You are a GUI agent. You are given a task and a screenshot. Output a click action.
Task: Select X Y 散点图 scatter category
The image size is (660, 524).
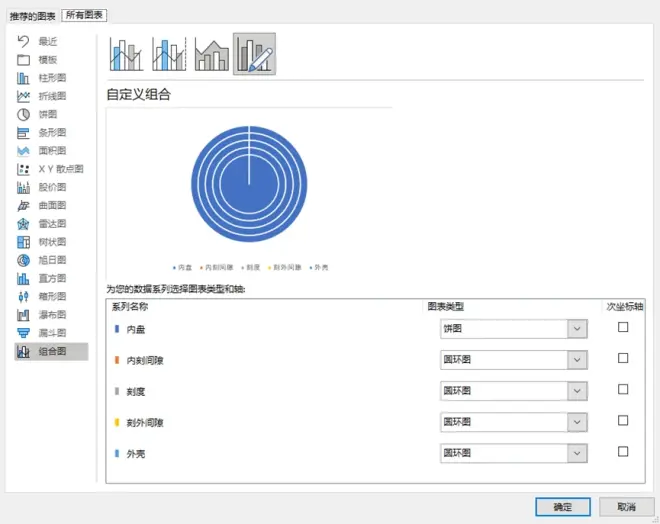51,169
